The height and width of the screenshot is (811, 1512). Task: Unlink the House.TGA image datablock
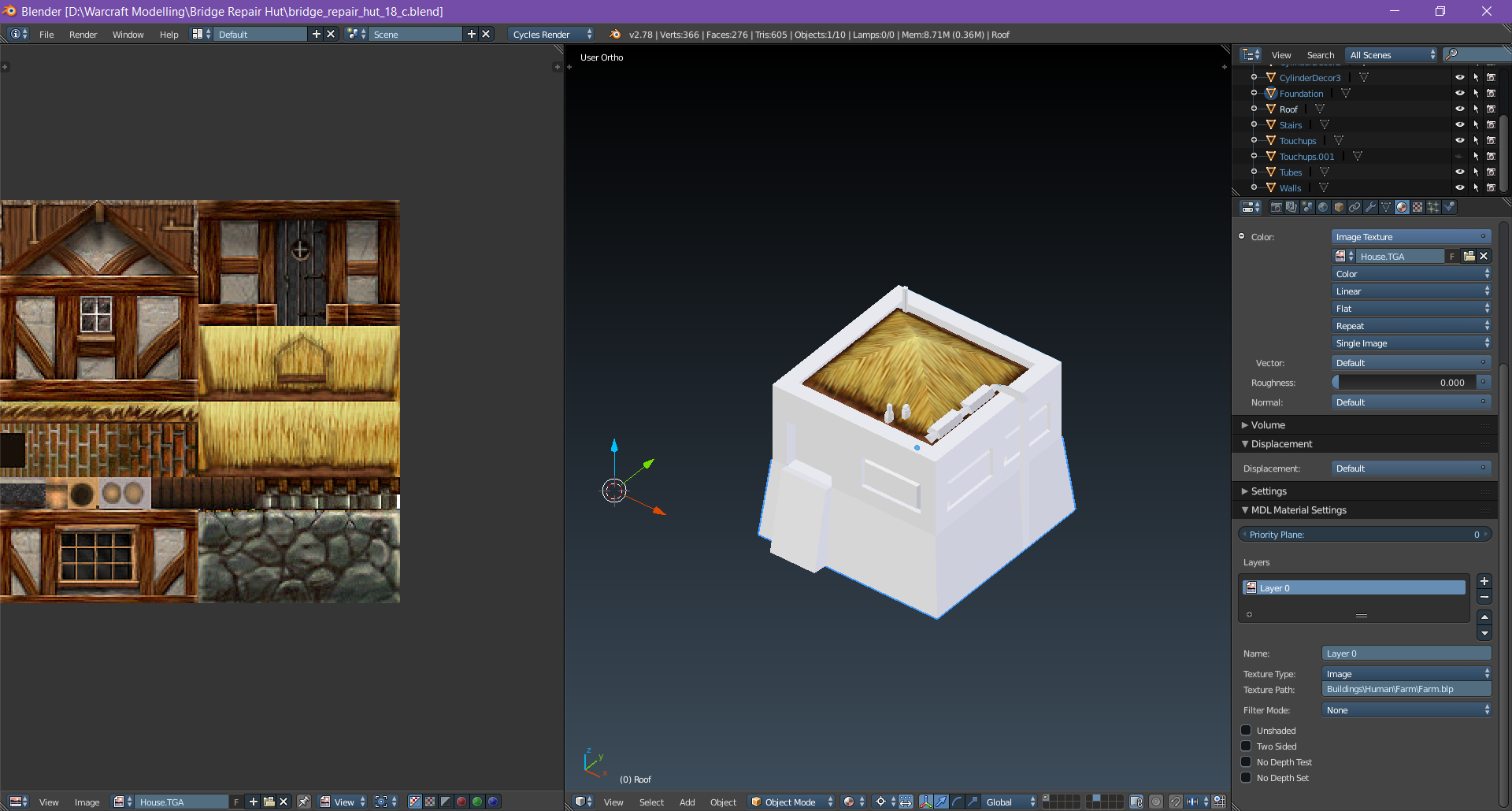[1484, 256]
